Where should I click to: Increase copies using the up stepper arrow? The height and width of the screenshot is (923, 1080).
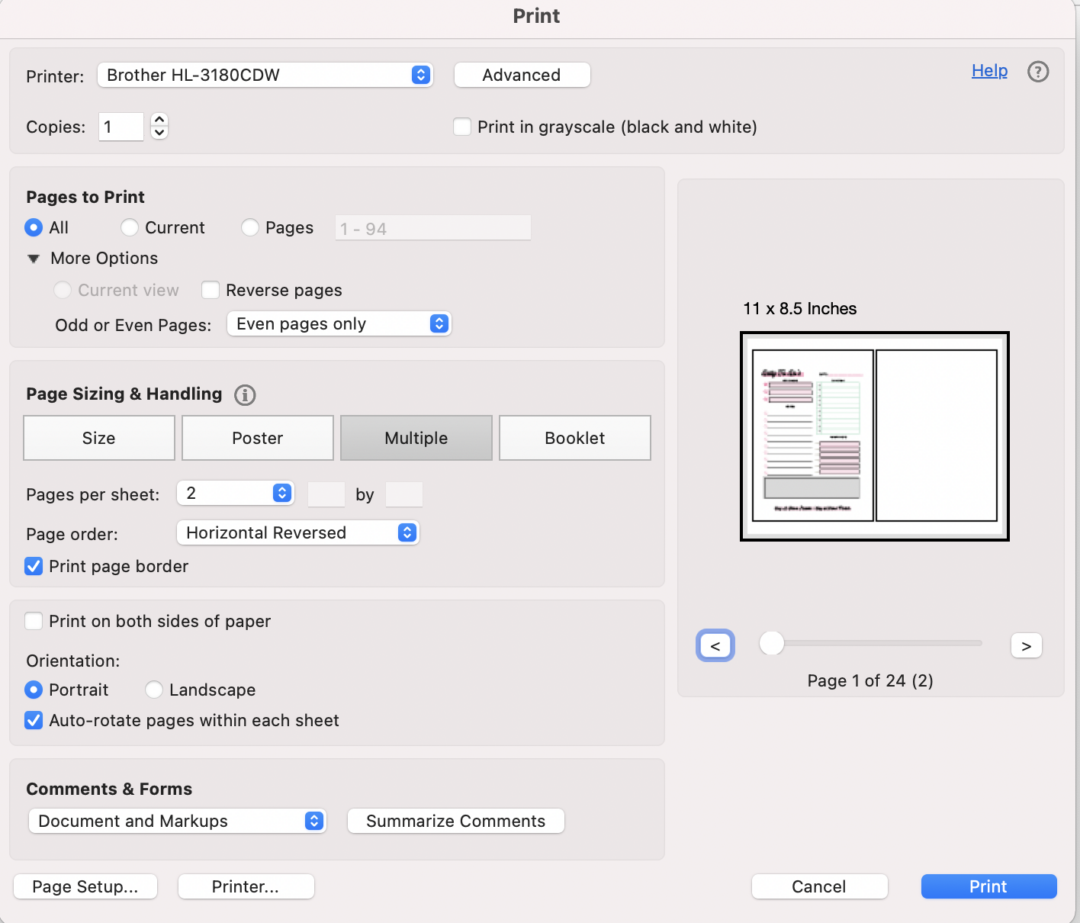pyautogui.click(x=159, y=120)
